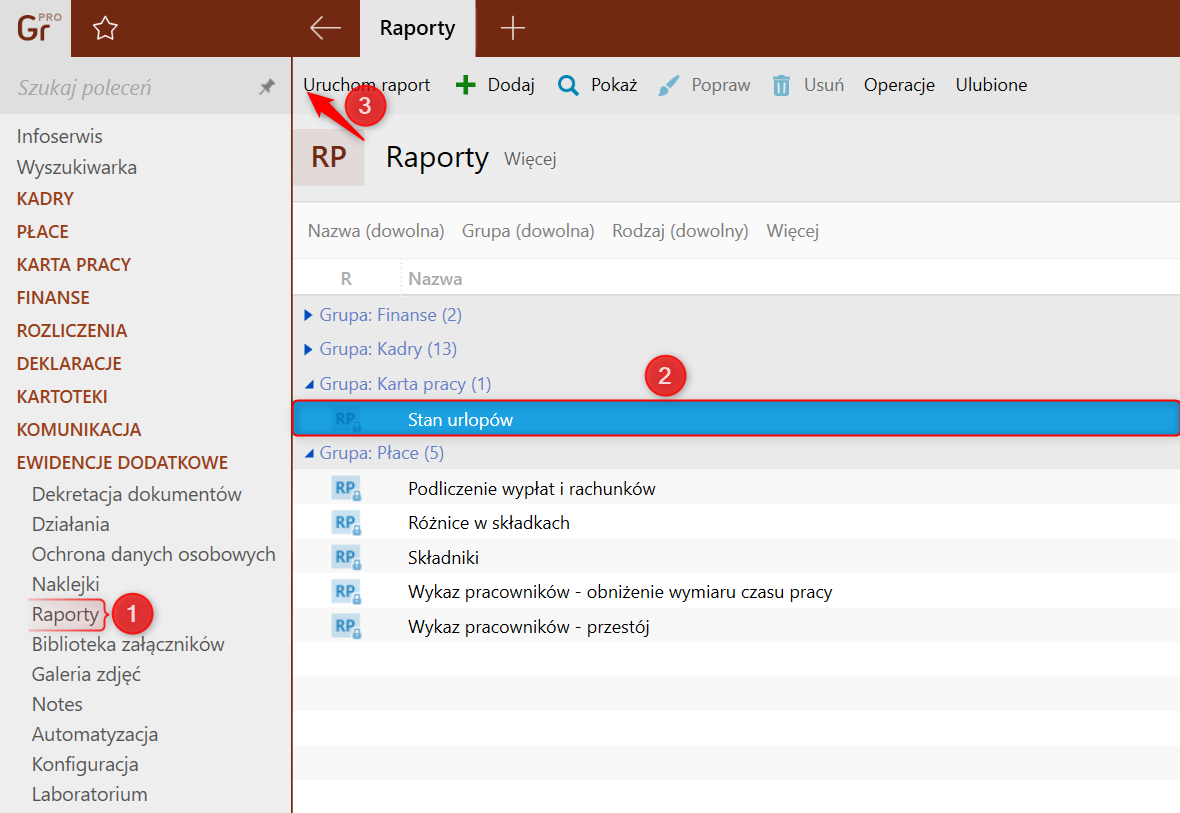Collapse the Grupa: Karta pracy group
The image size is (1180, 813).
(309, 384)
